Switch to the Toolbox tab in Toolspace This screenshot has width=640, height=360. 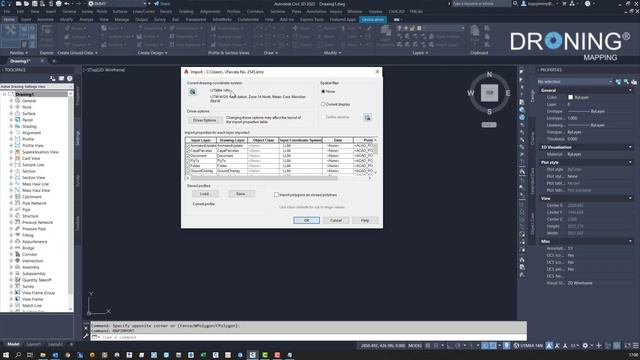78,223
